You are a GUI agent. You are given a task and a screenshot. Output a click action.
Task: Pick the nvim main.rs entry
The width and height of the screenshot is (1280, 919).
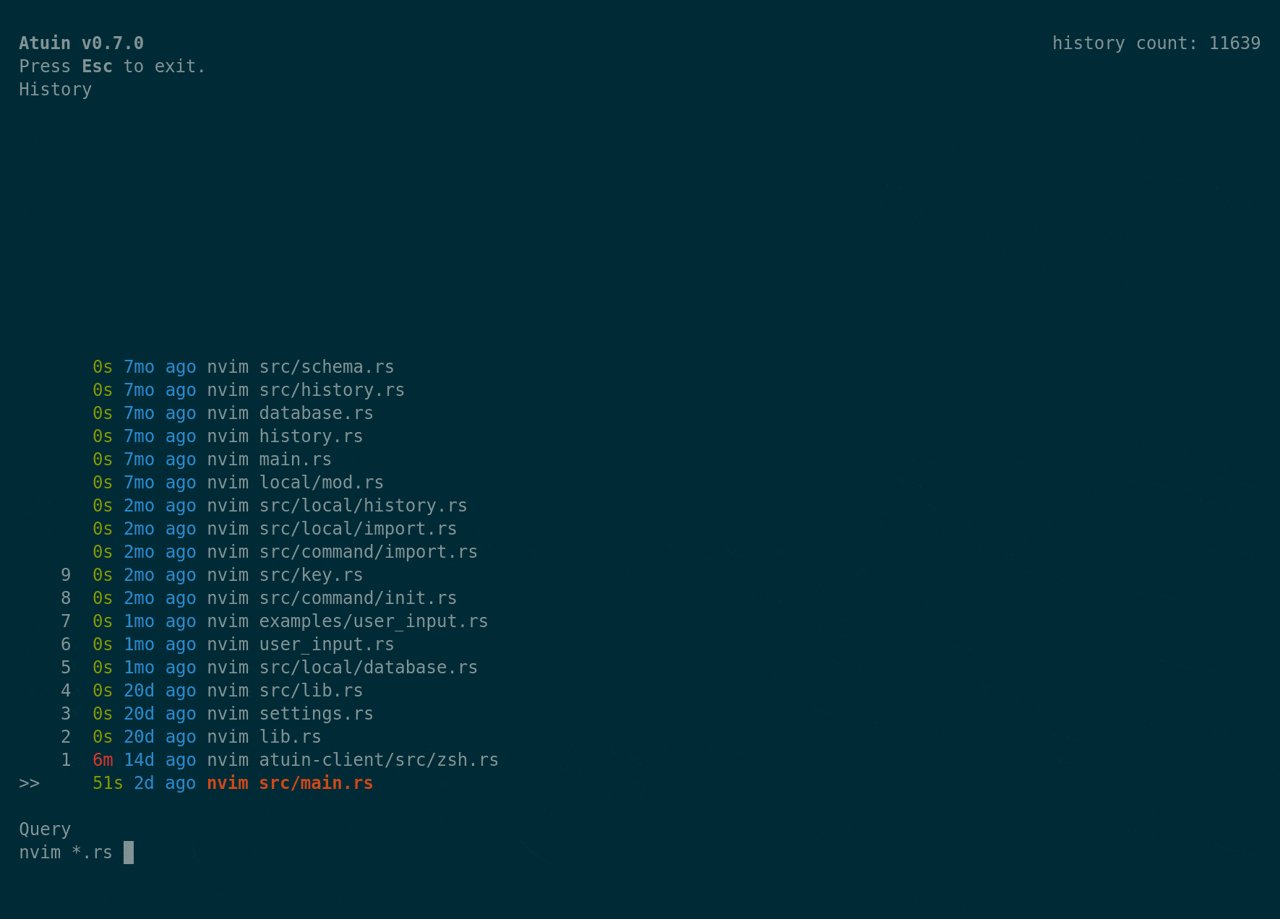pos(212,459)
